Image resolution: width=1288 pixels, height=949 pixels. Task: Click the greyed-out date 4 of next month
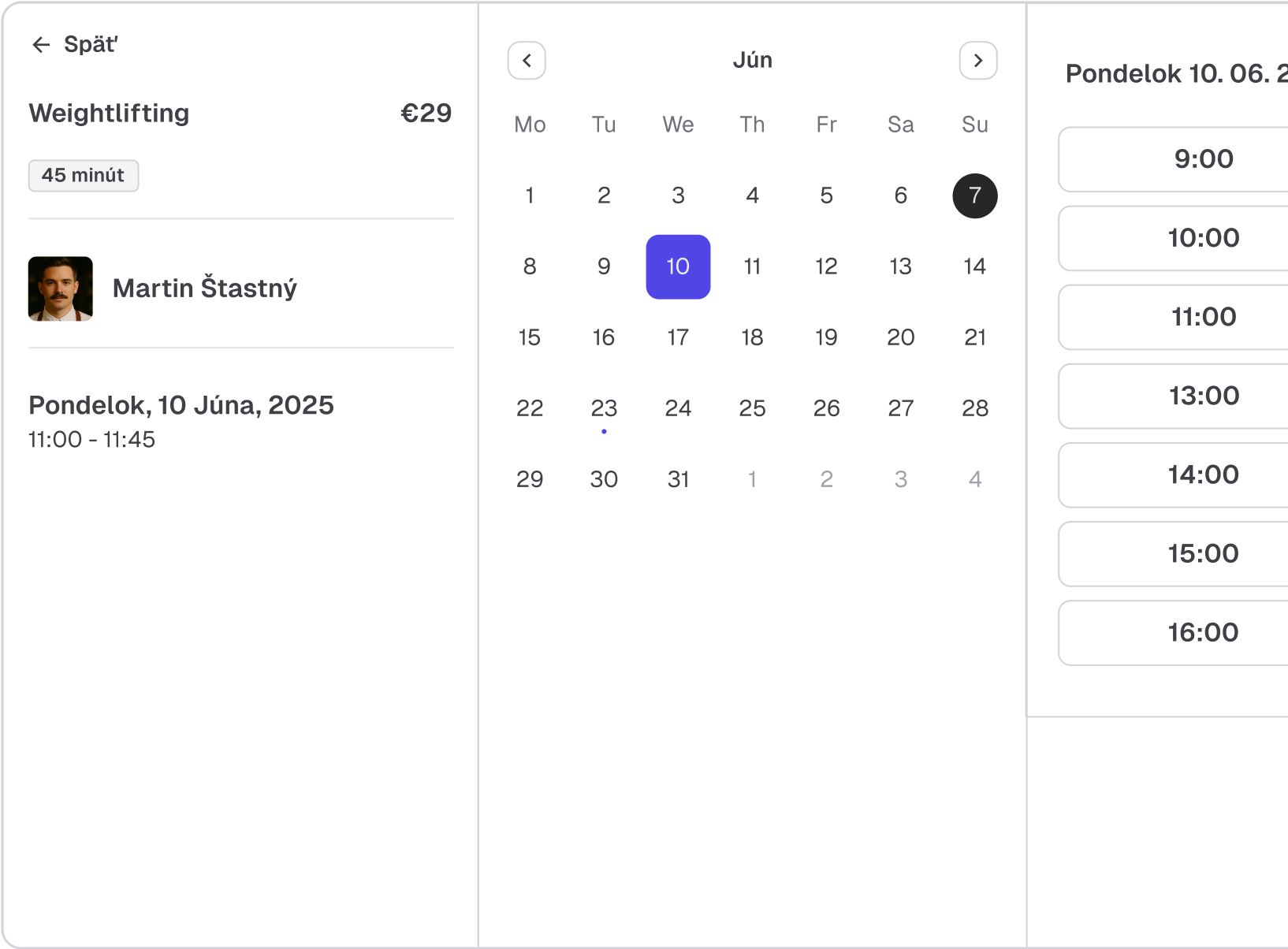[x=974, y=479]
